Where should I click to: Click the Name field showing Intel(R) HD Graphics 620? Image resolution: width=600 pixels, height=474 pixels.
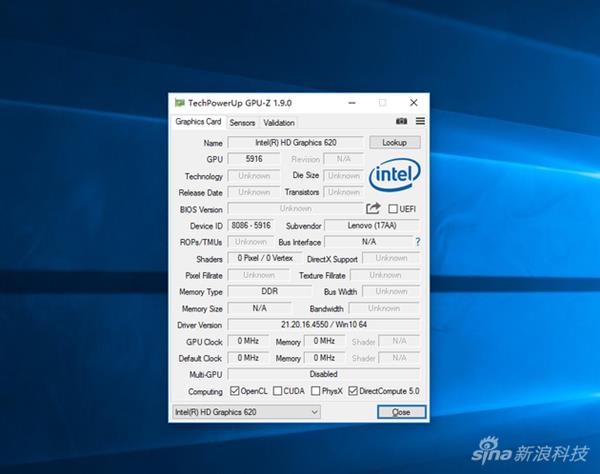pyautogui.click(x=295, y=142)
